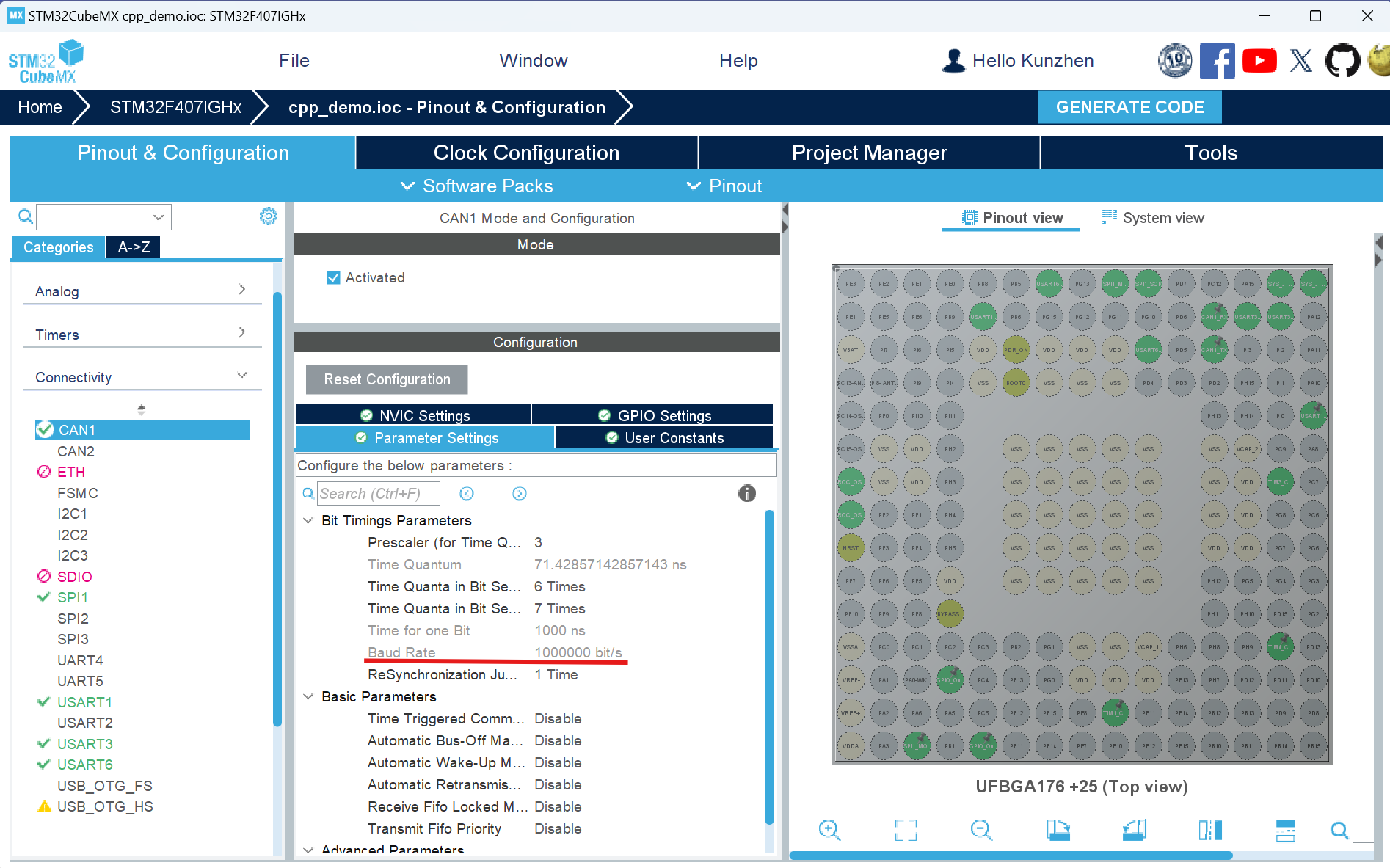
Task: Expand the Analog category
Action: pos(139,291)
